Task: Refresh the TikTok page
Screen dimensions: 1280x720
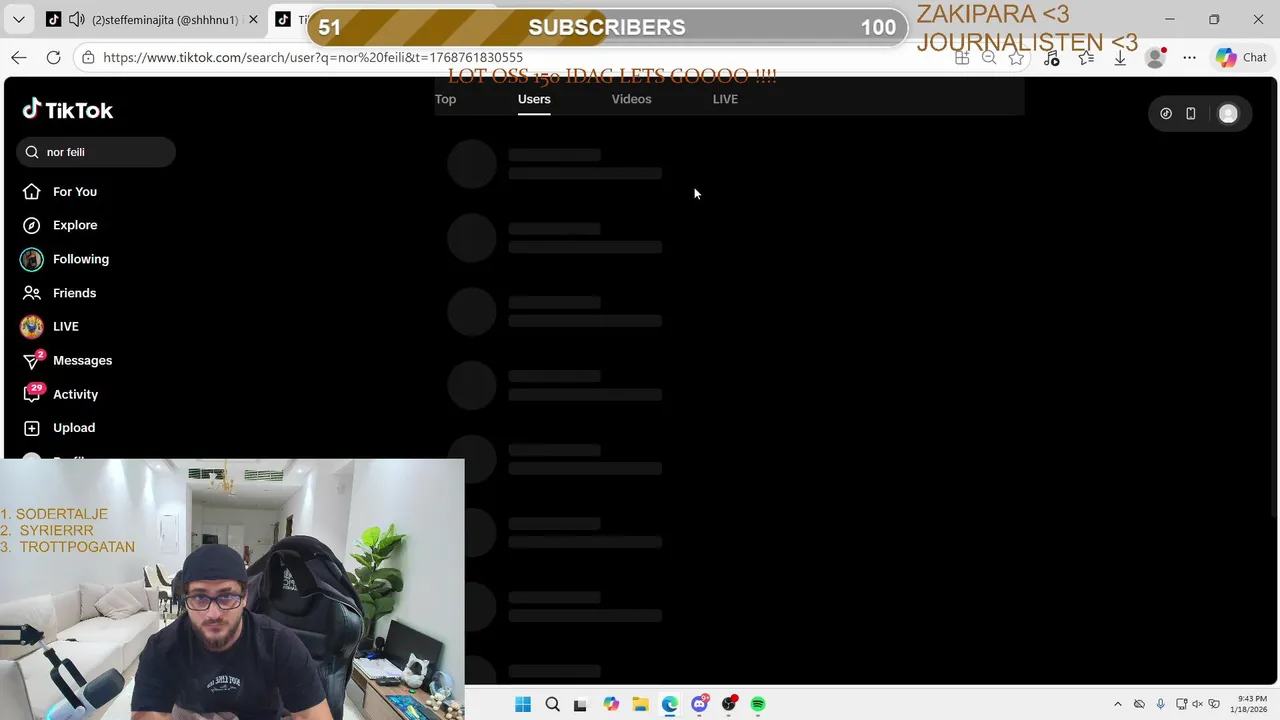Action: point(54,58)
